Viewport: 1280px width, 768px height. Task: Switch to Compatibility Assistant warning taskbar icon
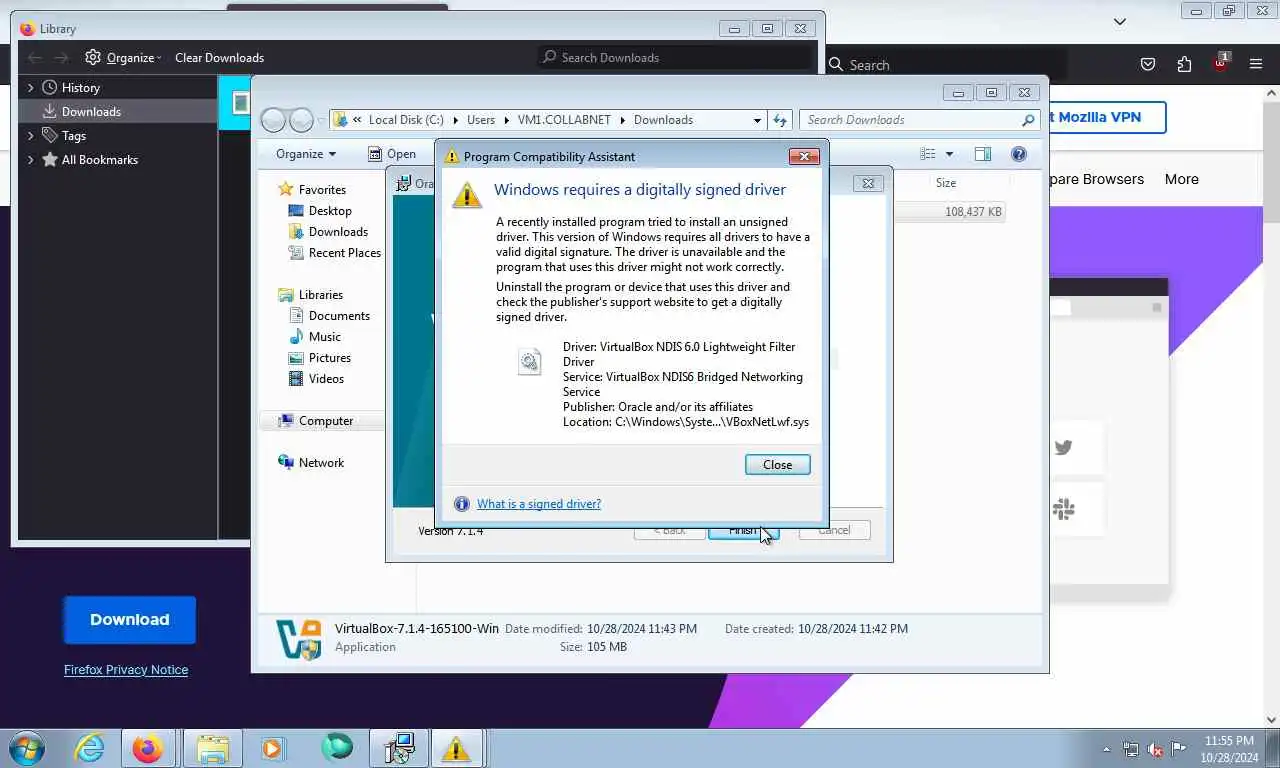[456, 748]
